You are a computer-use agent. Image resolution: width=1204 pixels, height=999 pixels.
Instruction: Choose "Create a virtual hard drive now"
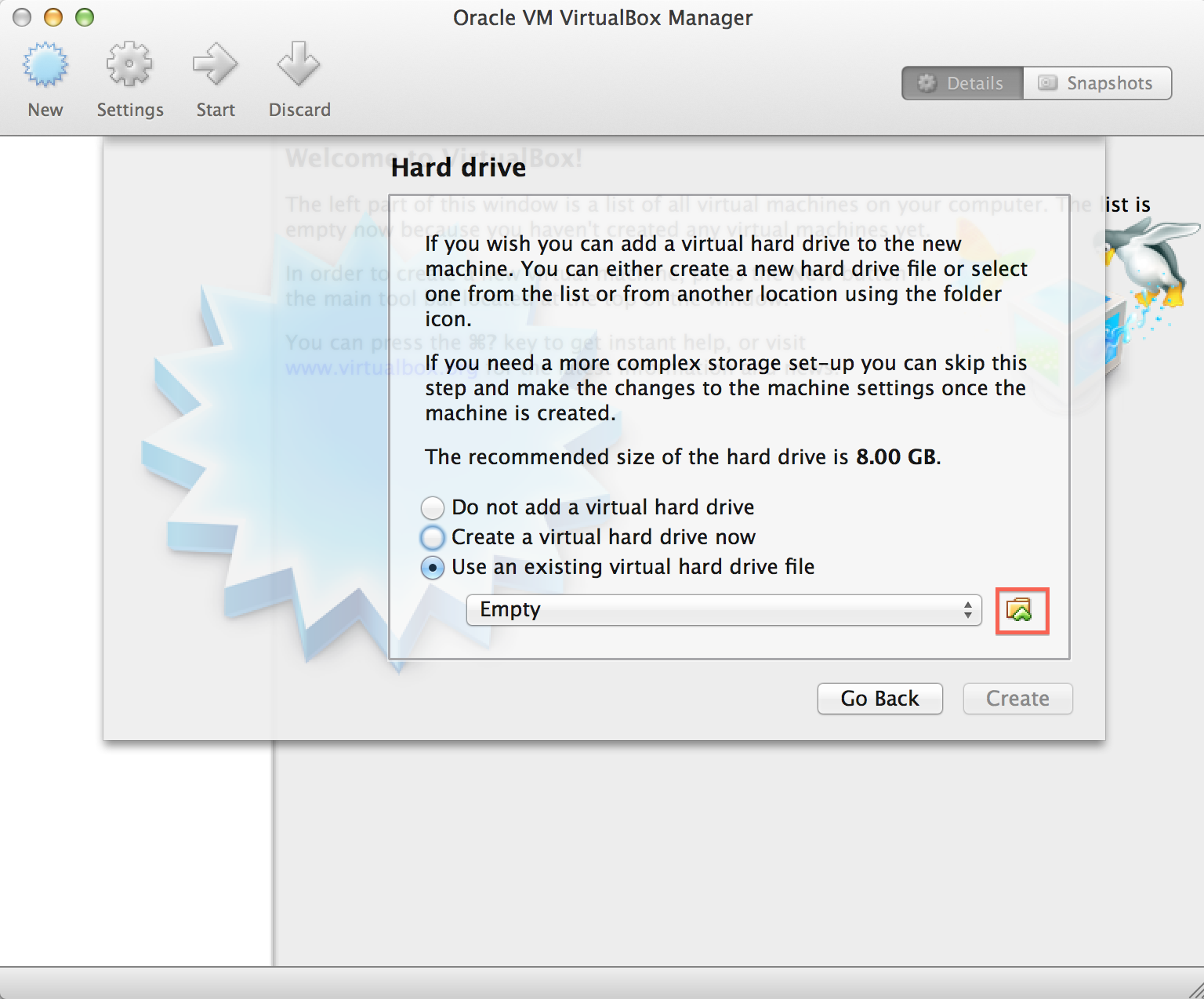pyautogui.click(x=433, y=538)
